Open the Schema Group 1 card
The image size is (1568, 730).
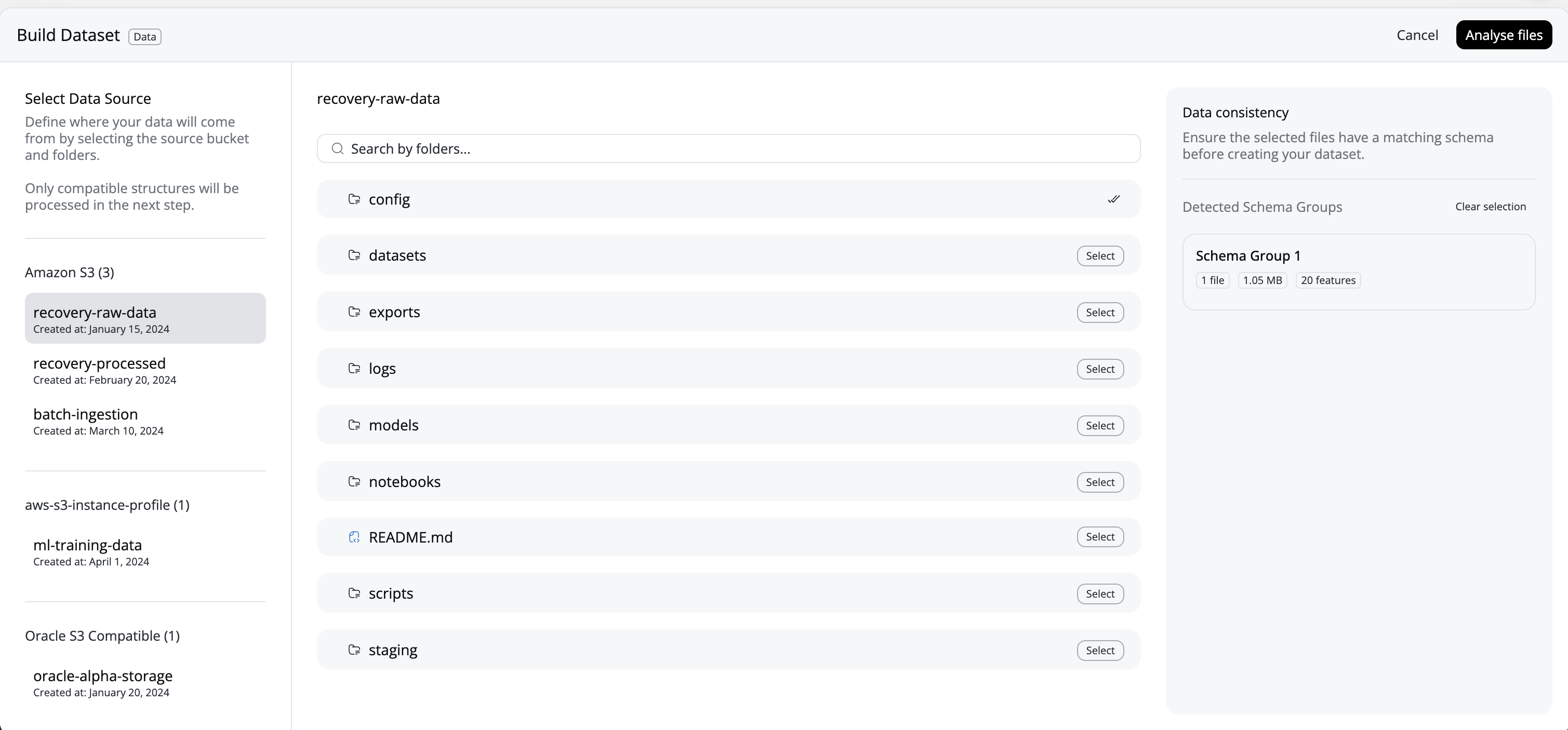pyautogui.click(x=1359, y=272)
